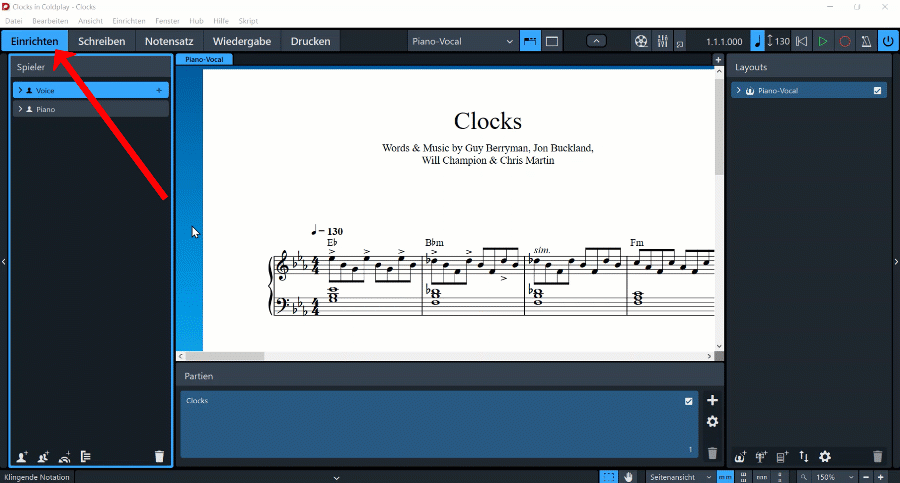Open the 150% zoom level dropdown
The image size is (900, 483).
[835, 477]
